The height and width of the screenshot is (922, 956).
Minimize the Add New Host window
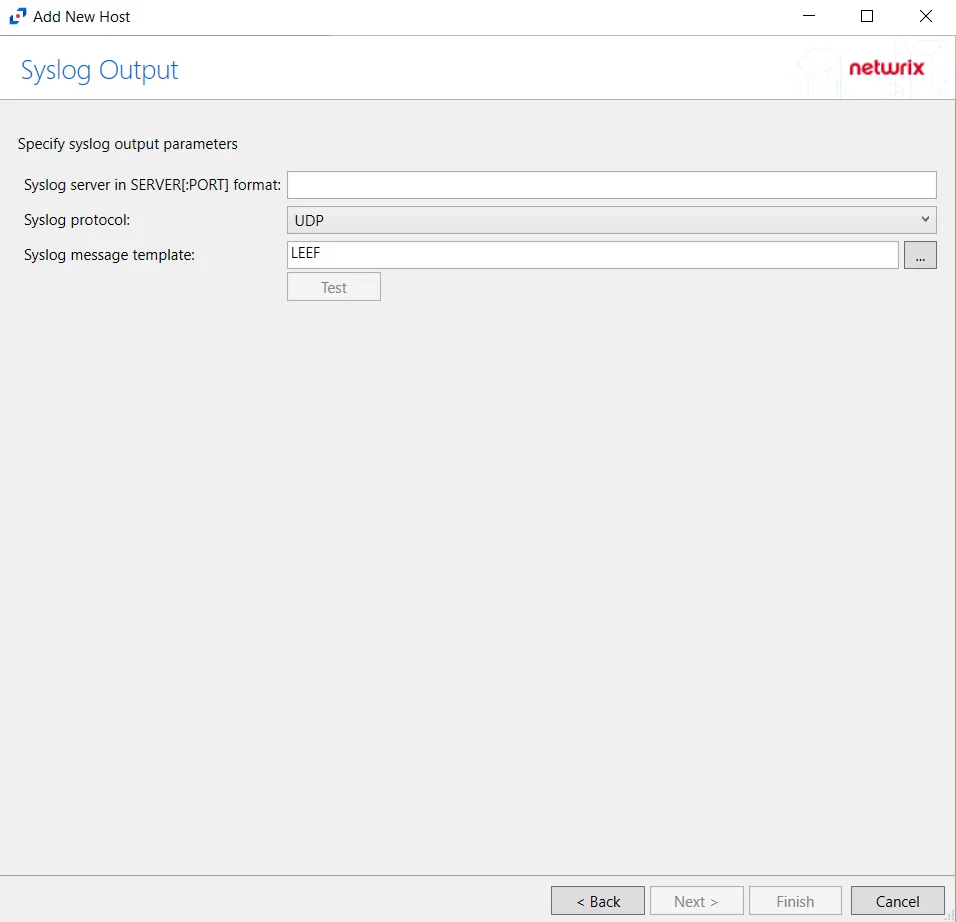[x=809, y=16]
